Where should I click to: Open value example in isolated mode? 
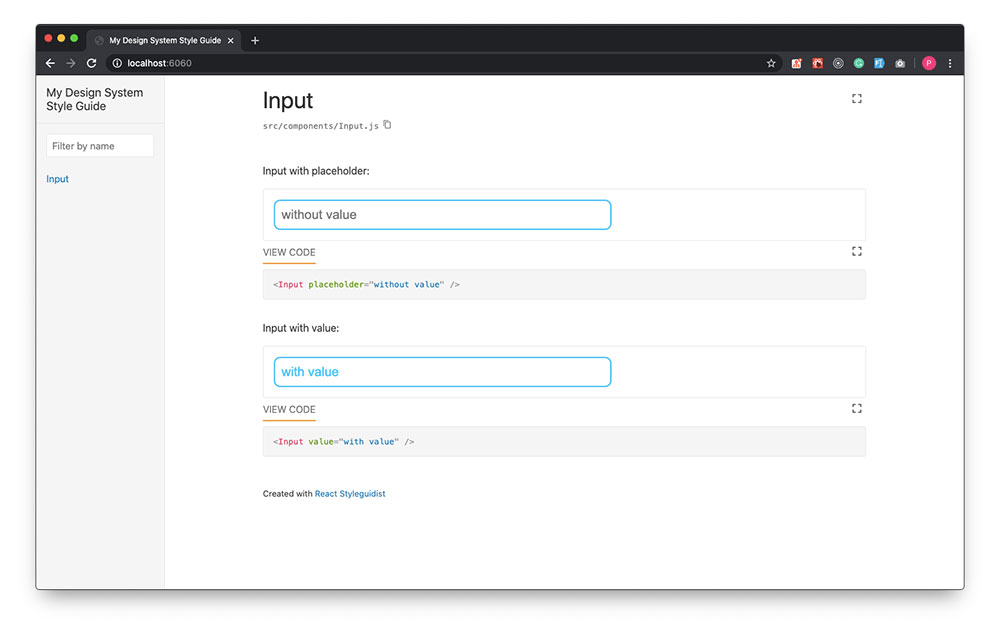click(x=857, y=408)
